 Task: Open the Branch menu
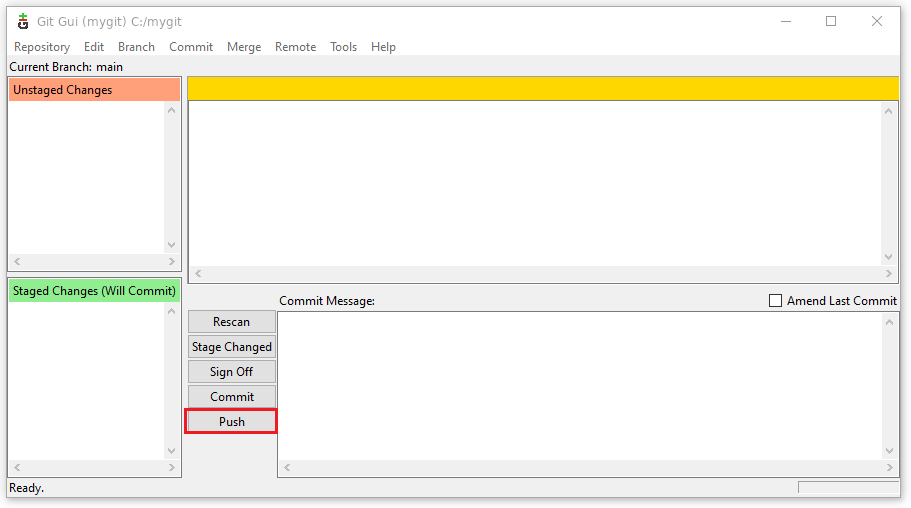pyautogui.click(x=136, y=47)
